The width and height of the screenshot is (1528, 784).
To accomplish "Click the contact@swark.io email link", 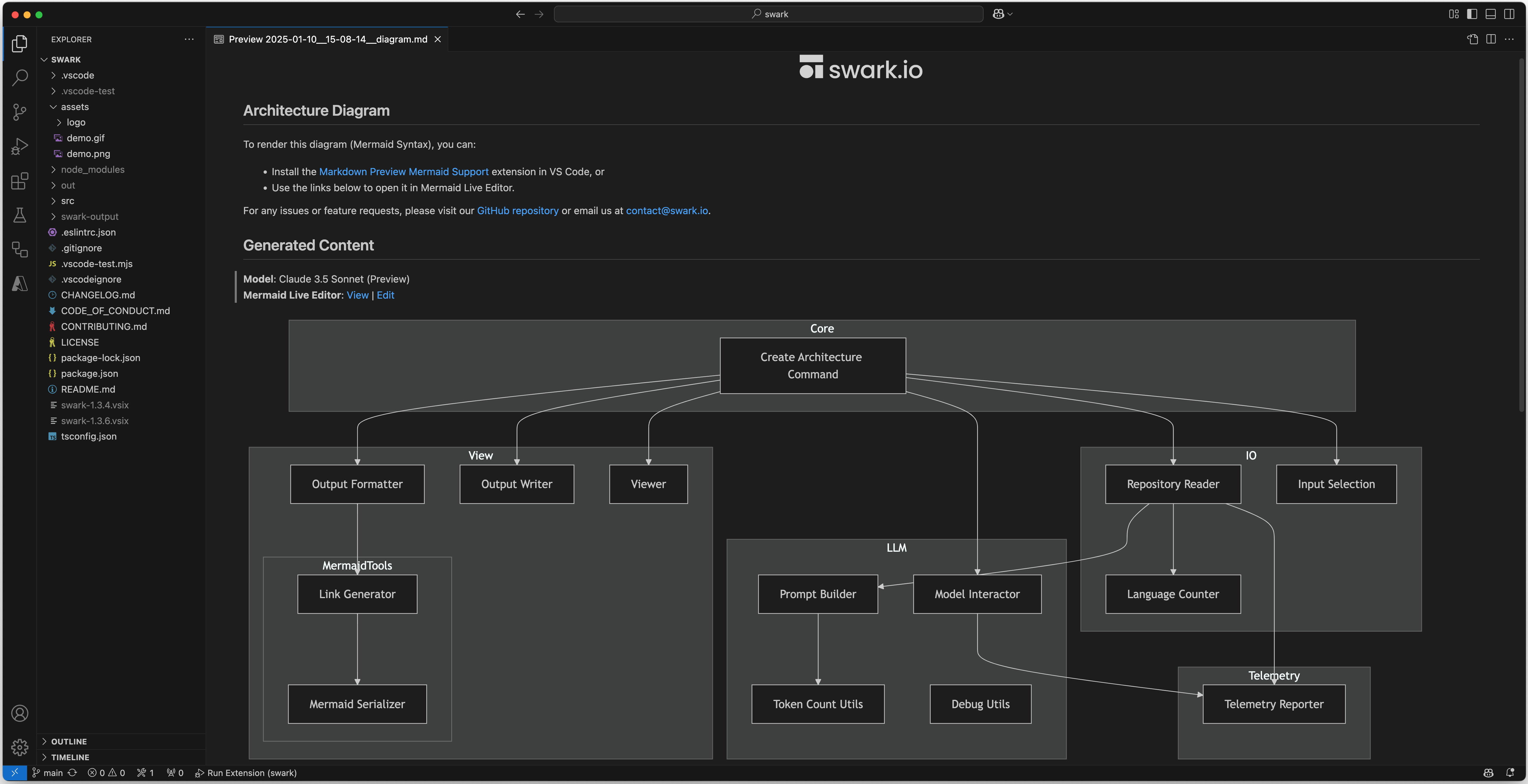I will coord(667,211).
